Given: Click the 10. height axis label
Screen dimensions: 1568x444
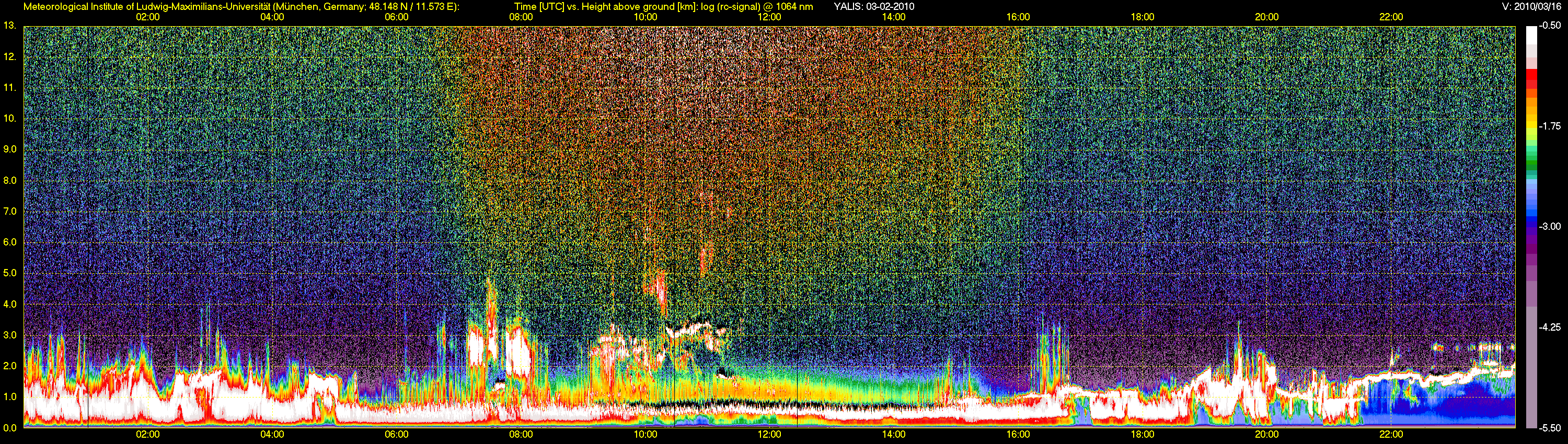Looking at the screenshot, I should [10, 118].
